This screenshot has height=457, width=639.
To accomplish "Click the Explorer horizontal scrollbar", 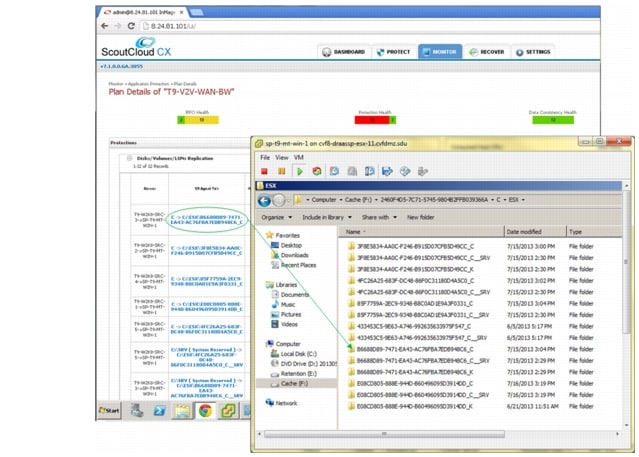I will 384,434.
